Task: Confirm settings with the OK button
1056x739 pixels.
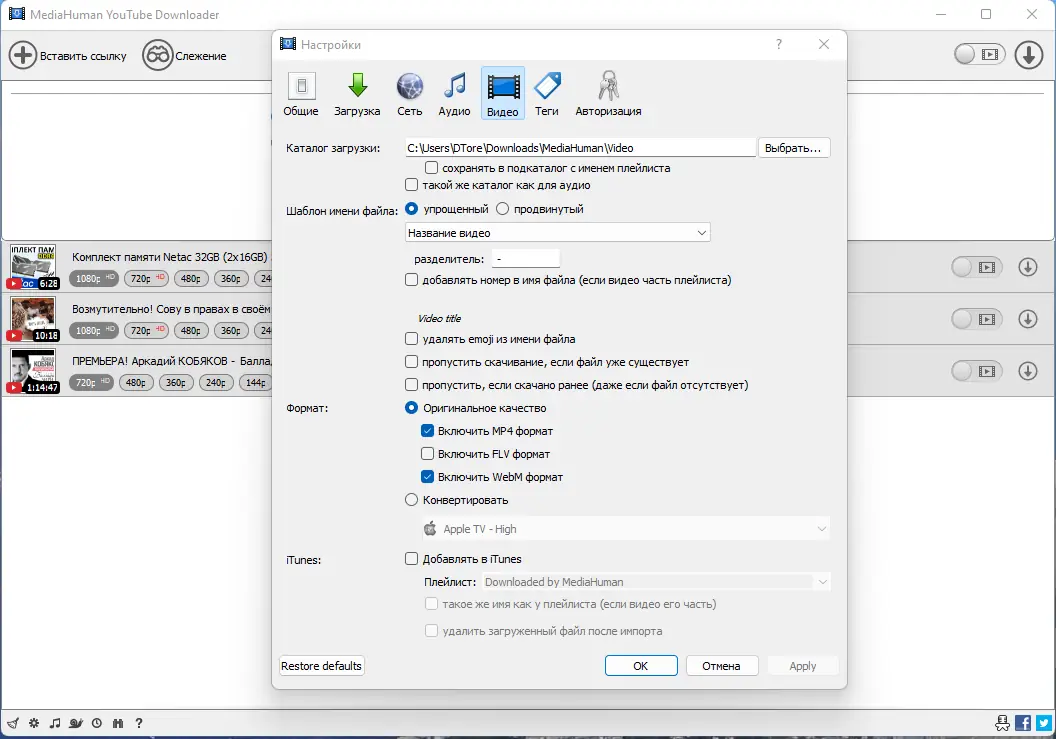Action: [x=641, y=666]
